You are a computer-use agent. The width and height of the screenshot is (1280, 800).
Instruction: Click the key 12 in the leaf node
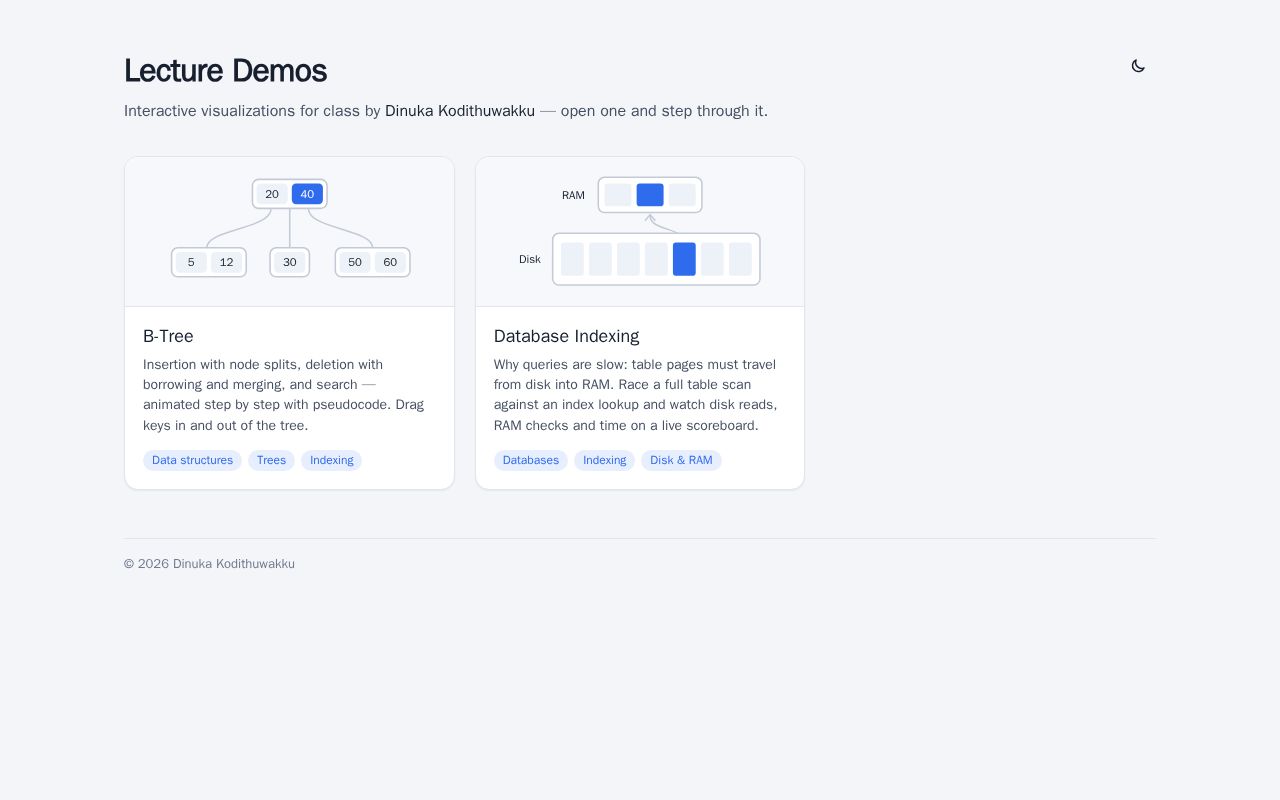pyautogui.click(x=227, y=262)
